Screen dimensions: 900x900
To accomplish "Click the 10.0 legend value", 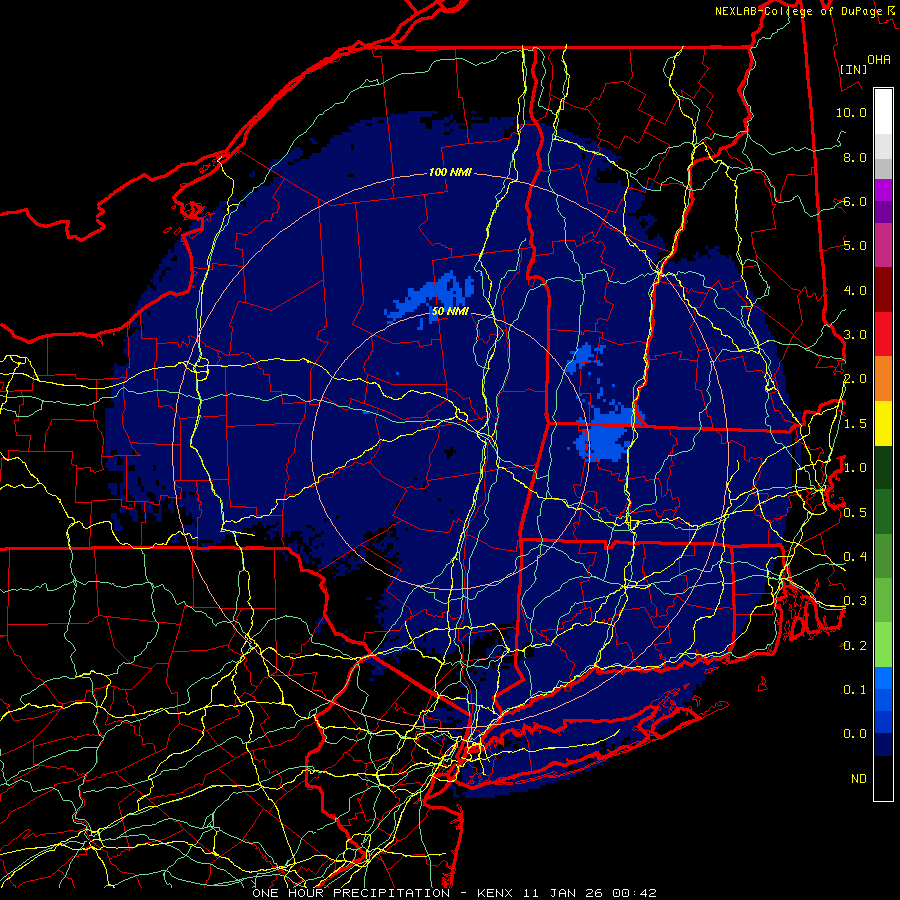I will [851, 112].
